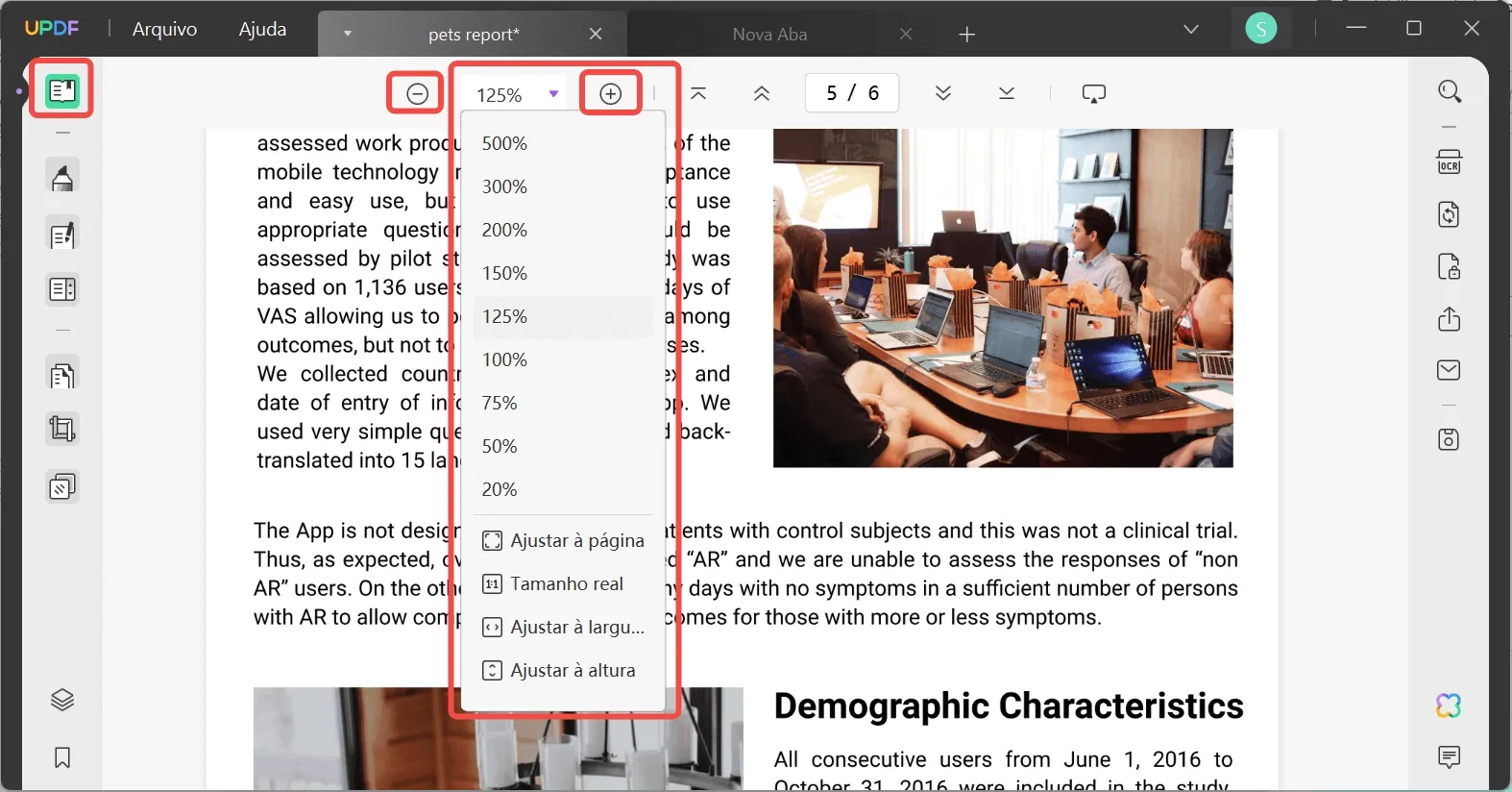Click the Demographic Characteristics heading

coord(1009,705)
